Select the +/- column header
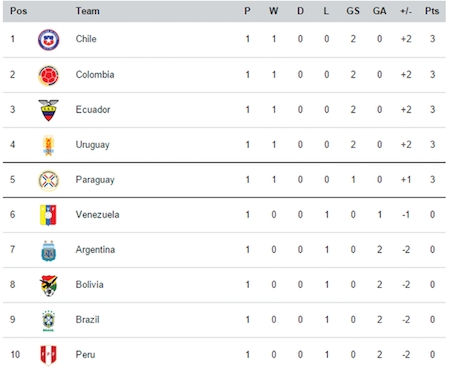This screenshot has width=450, height=370. click(406, 11)
